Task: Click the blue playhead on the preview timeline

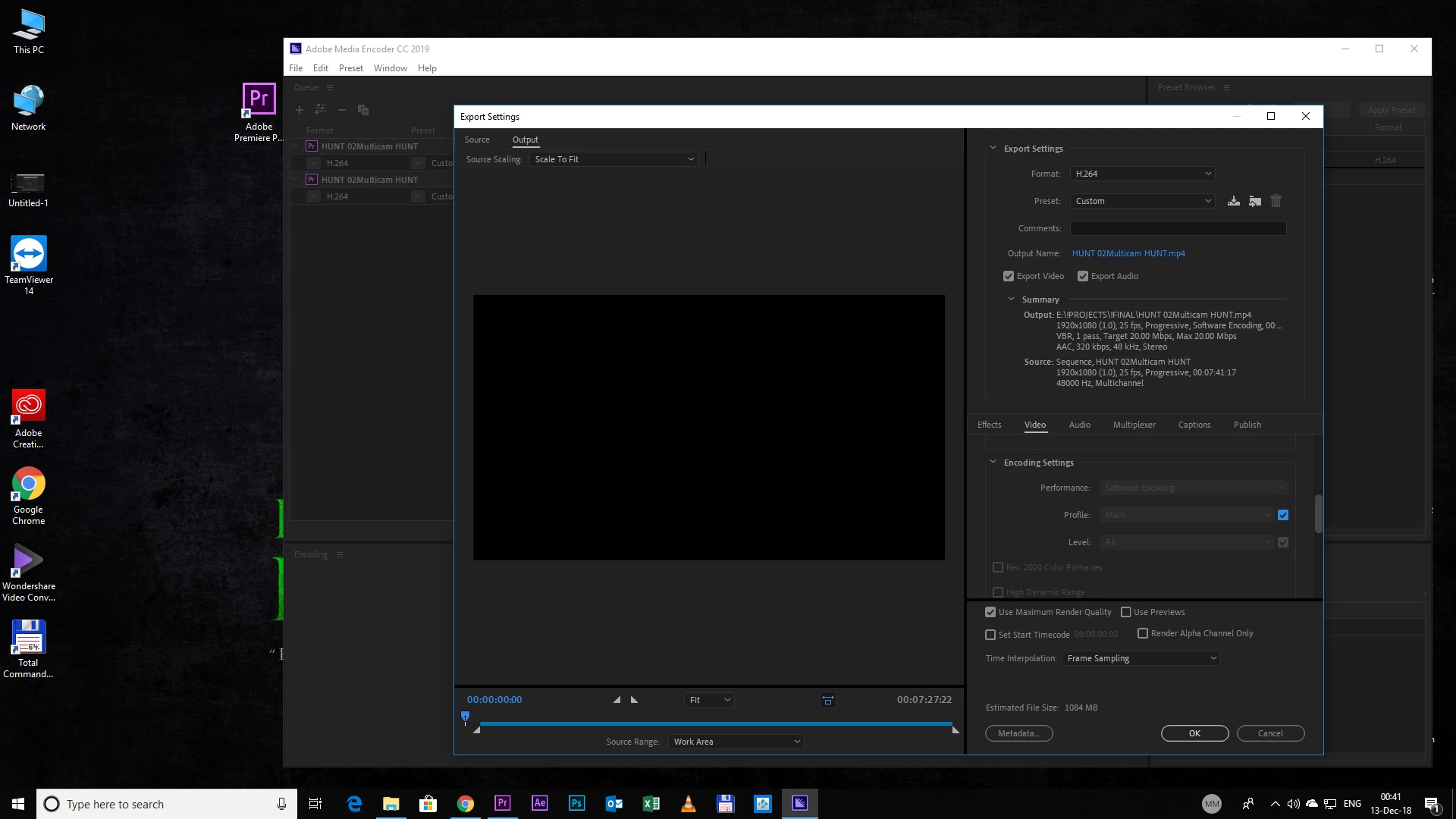Action: [x=466, y=717]
